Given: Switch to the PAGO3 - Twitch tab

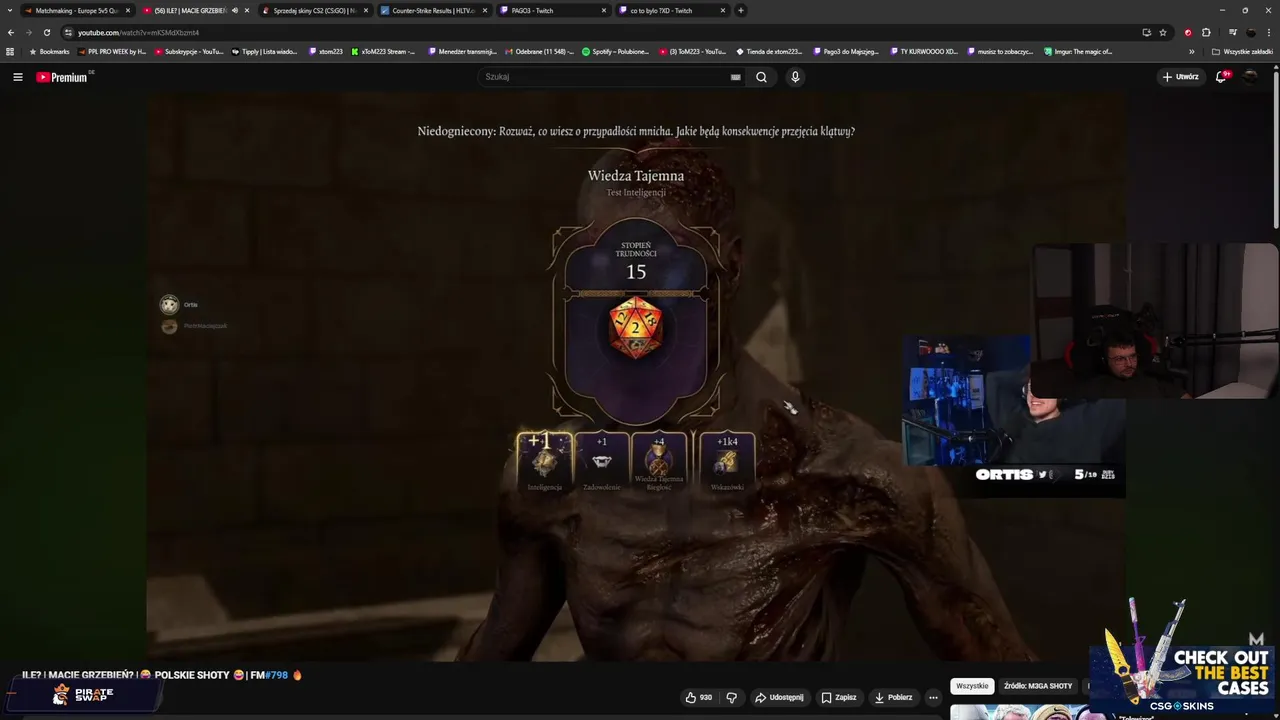Looking at the screenshot, I should tap(552, 10).
